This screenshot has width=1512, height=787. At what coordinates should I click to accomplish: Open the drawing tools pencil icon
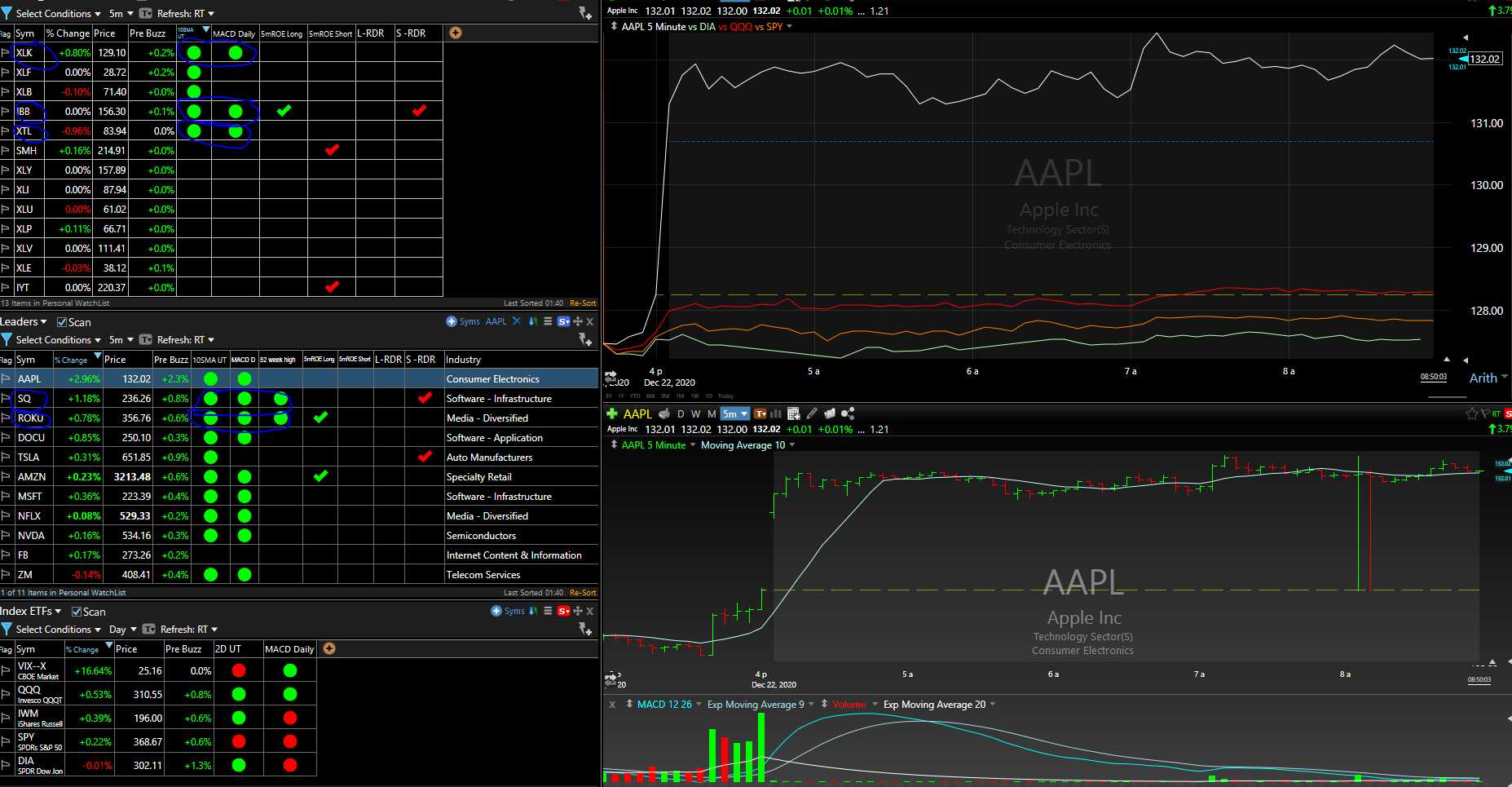point(812,413)
